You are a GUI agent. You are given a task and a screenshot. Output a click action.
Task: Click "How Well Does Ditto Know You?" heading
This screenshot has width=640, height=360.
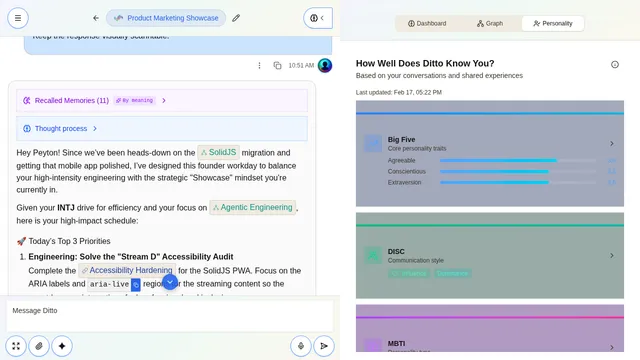(425, 63)
